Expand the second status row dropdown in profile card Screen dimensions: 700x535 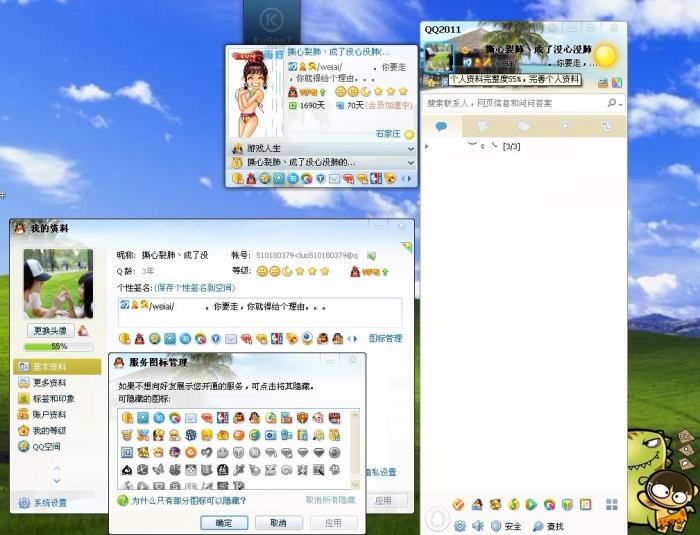tap(411, 163)
